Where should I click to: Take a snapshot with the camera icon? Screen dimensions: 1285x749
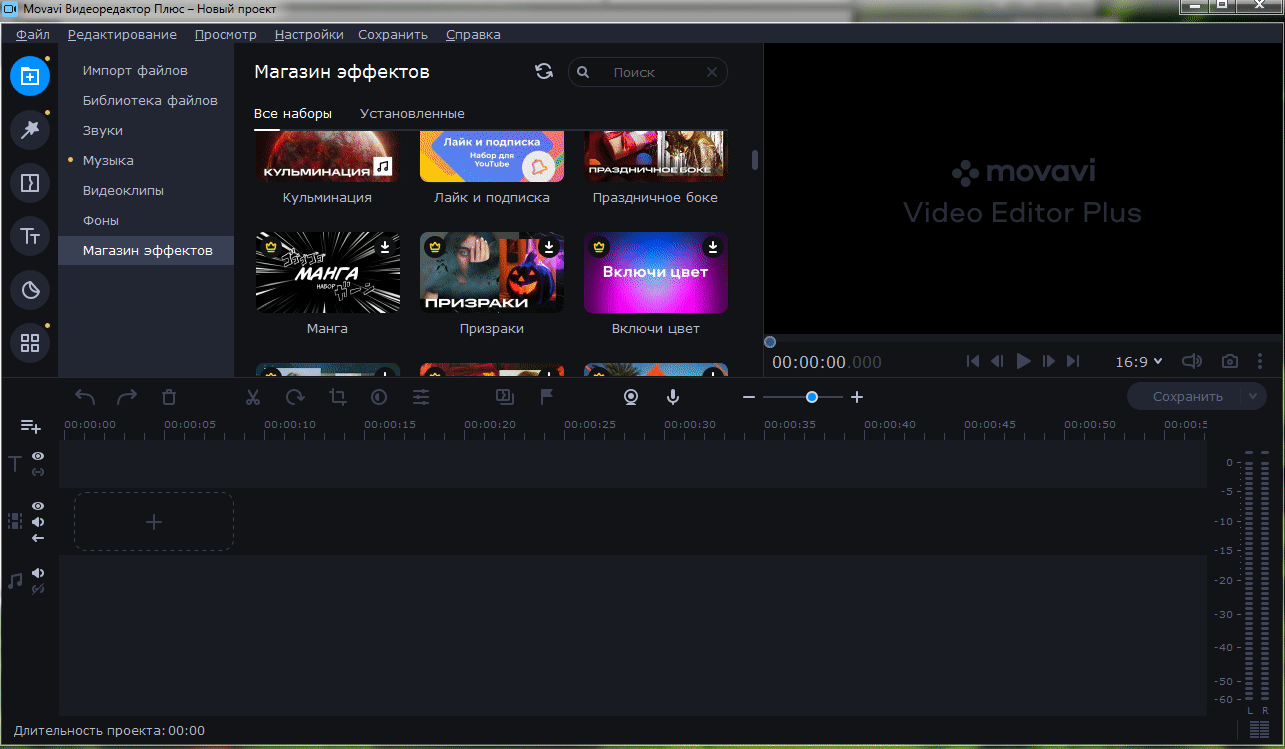point(1230,361)
